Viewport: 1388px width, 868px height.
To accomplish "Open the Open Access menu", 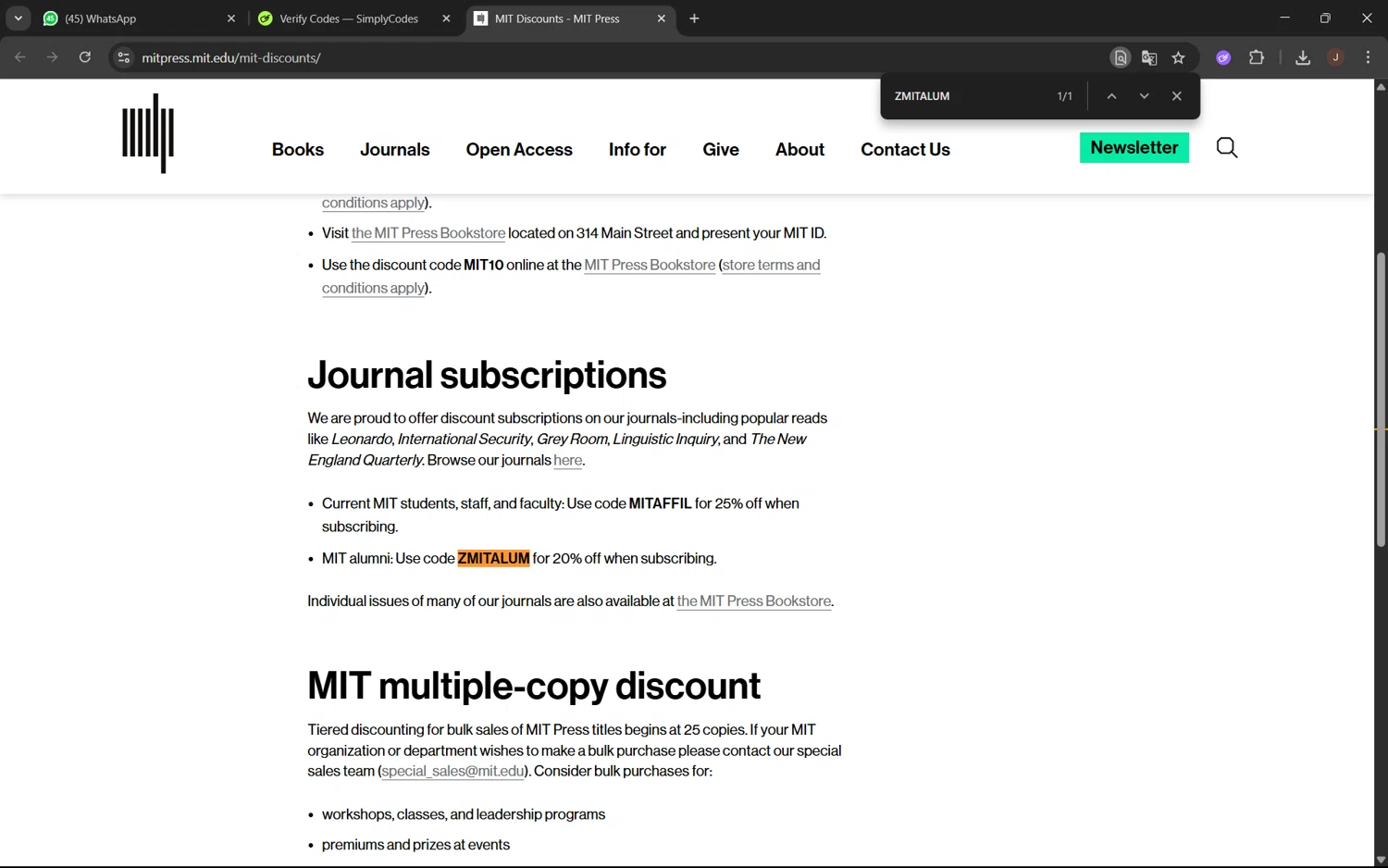I will click(519, 150).
